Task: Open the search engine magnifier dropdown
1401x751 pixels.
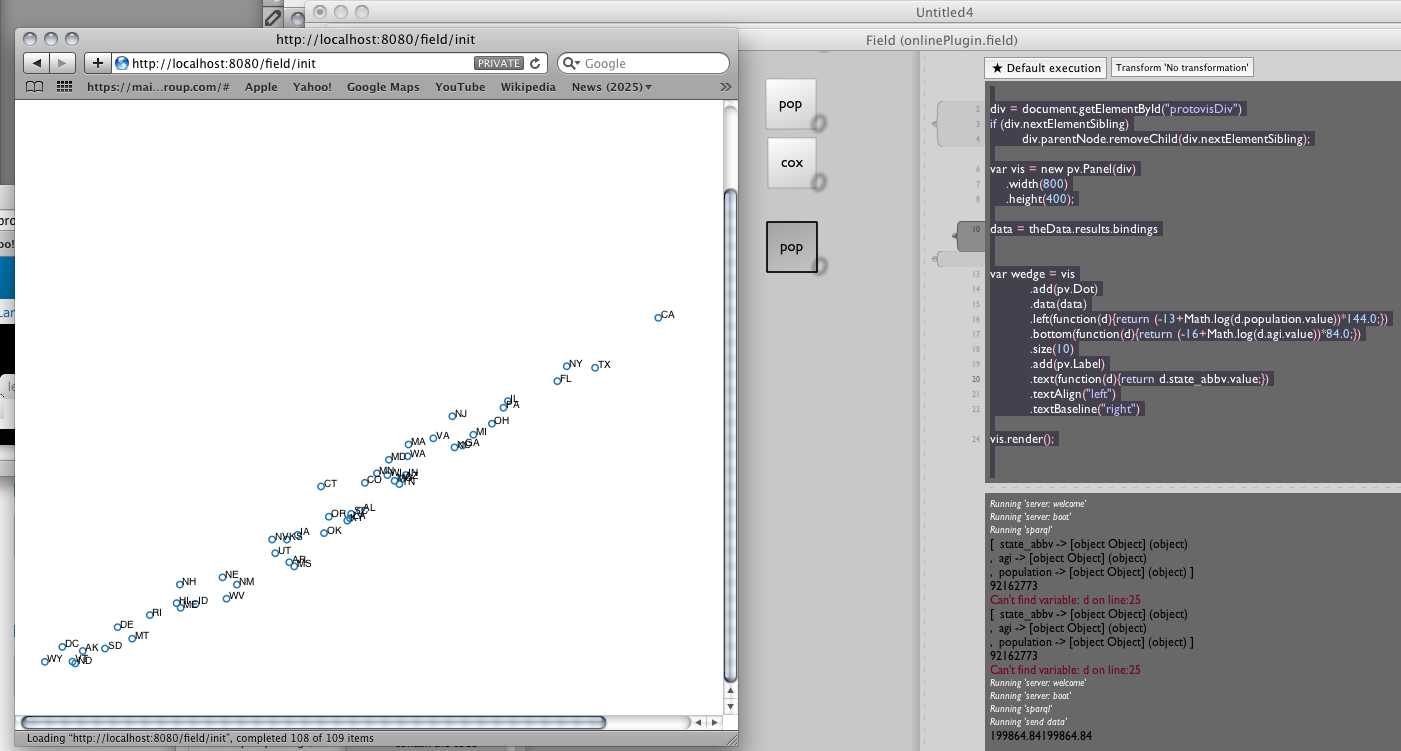Action: point(572,63)
